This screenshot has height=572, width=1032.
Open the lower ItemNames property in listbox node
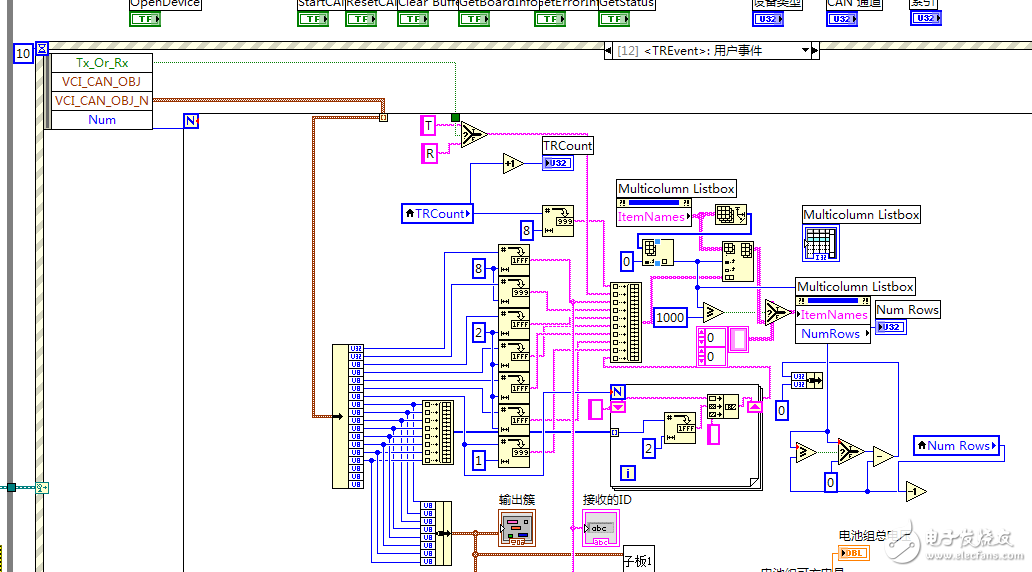tap(833, 315)
